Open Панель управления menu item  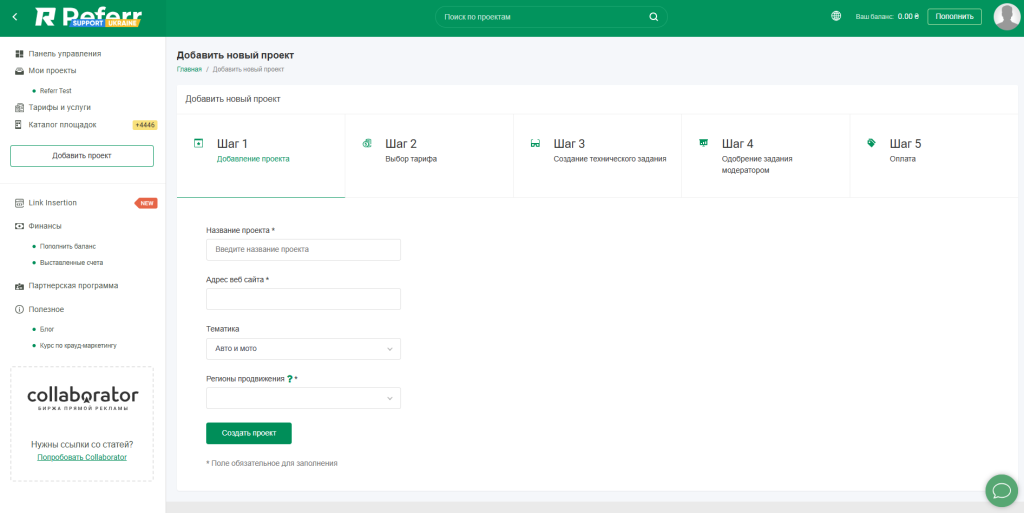(64, 54)
